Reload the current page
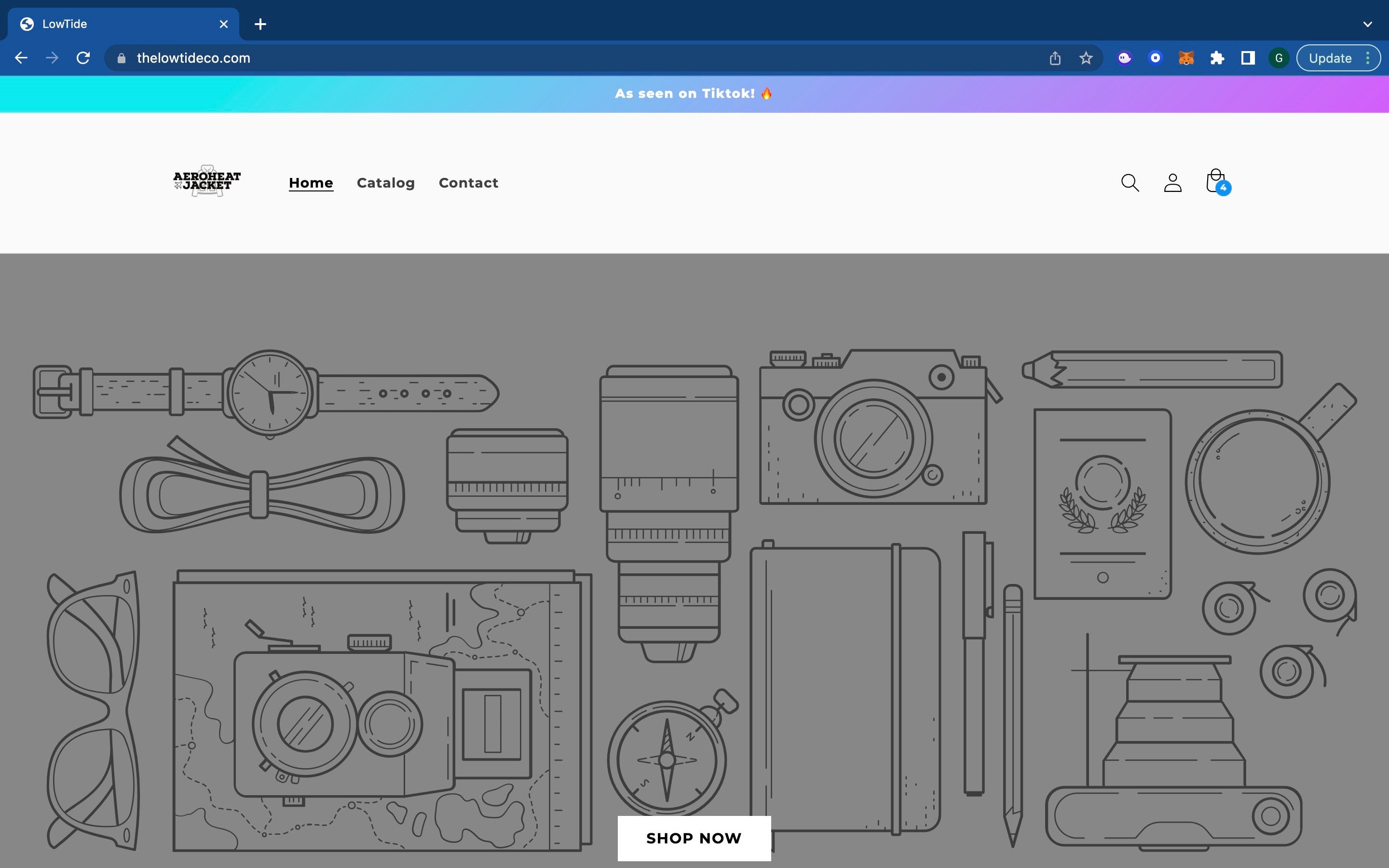Image resolution: width=1389 pixels, height=868 pixels. 83,57
